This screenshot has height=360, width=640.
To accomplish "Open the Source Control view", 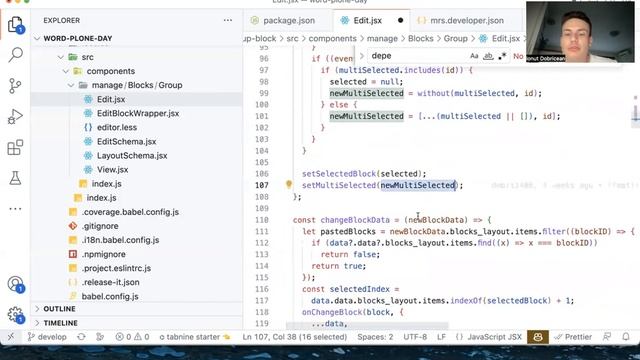I will (x=15, y=86).
